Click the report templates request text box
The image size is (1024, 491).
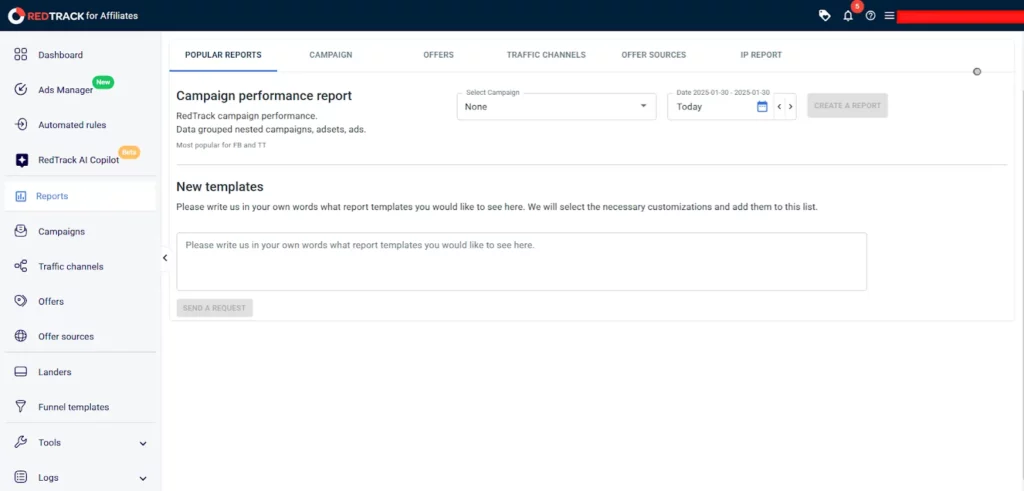521,262
